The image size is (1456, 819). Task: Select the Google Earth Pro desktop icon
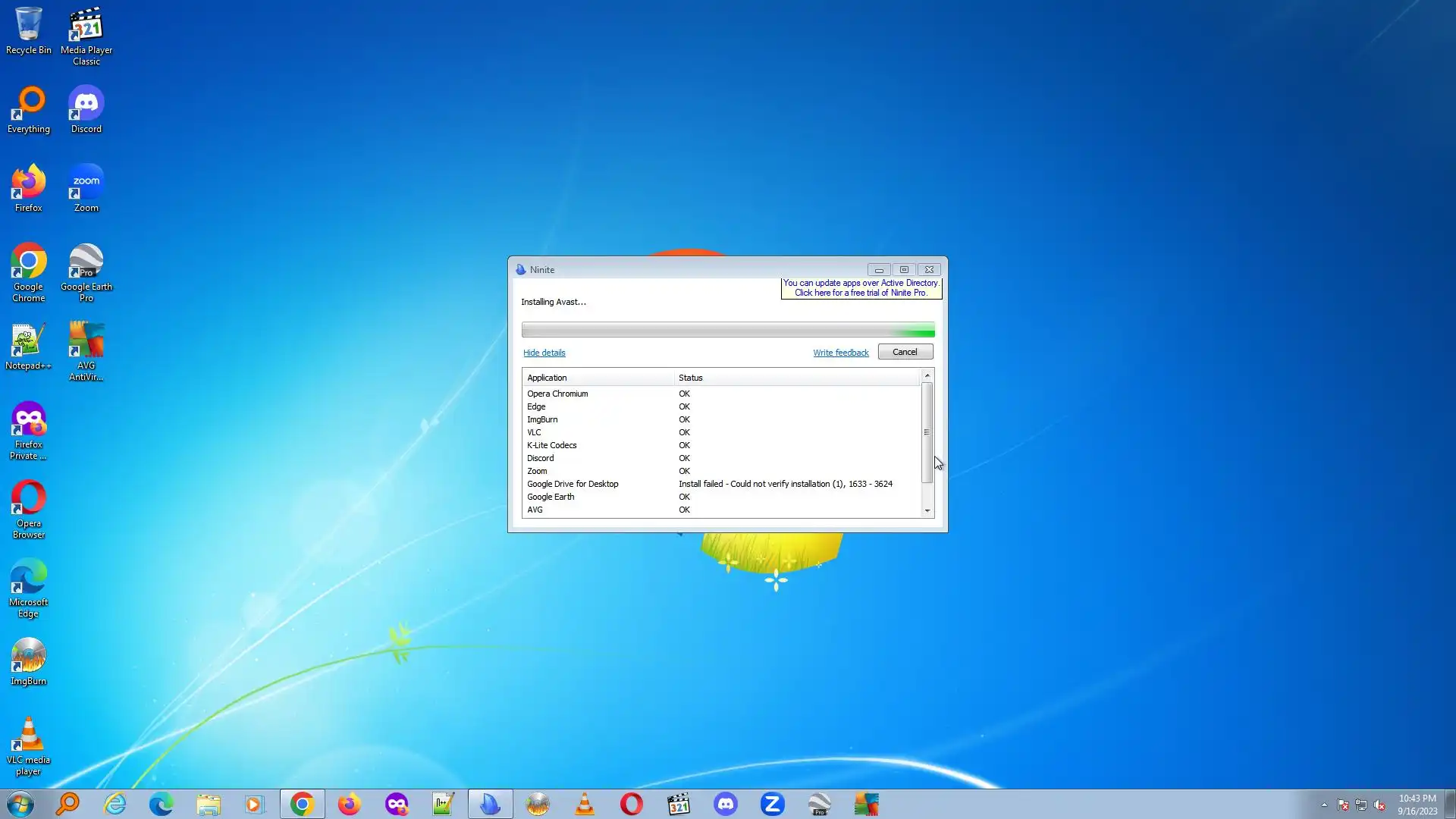(86, 271)
